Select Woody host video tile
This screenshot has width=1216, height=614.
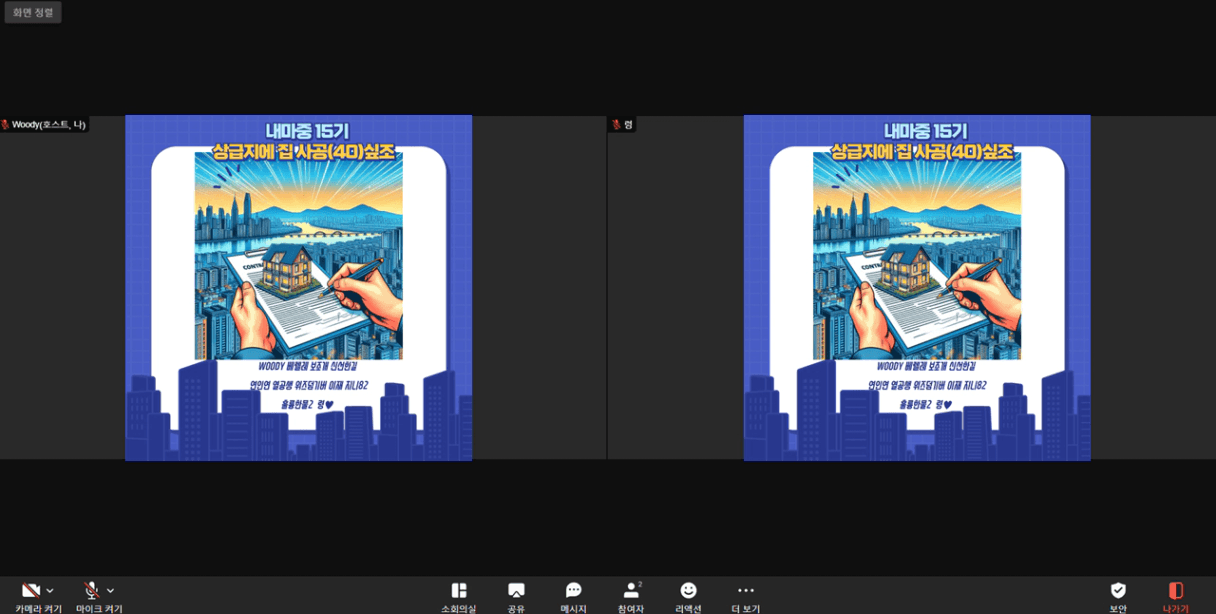coord(298,288)
